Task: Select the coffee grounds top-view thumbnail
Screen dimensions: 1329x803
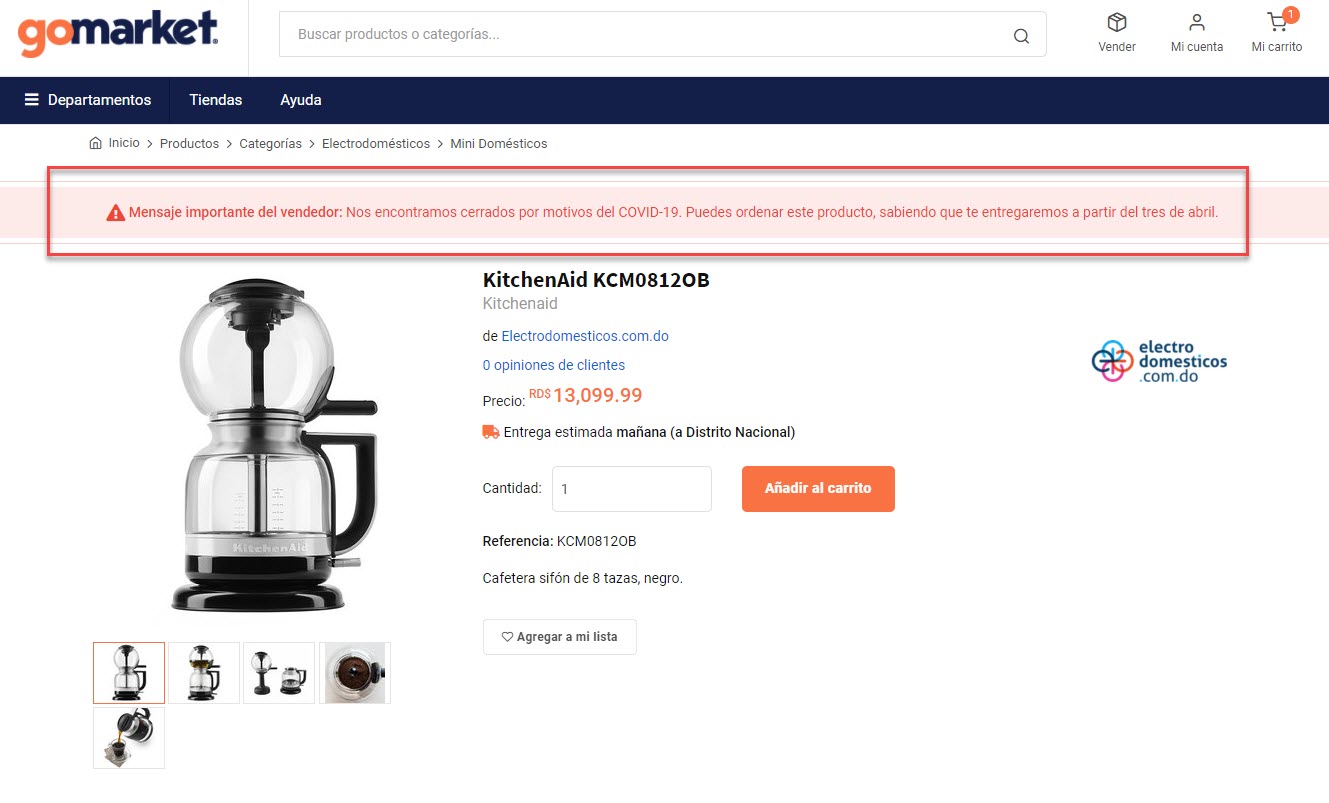Action: (x=355, y=673)
